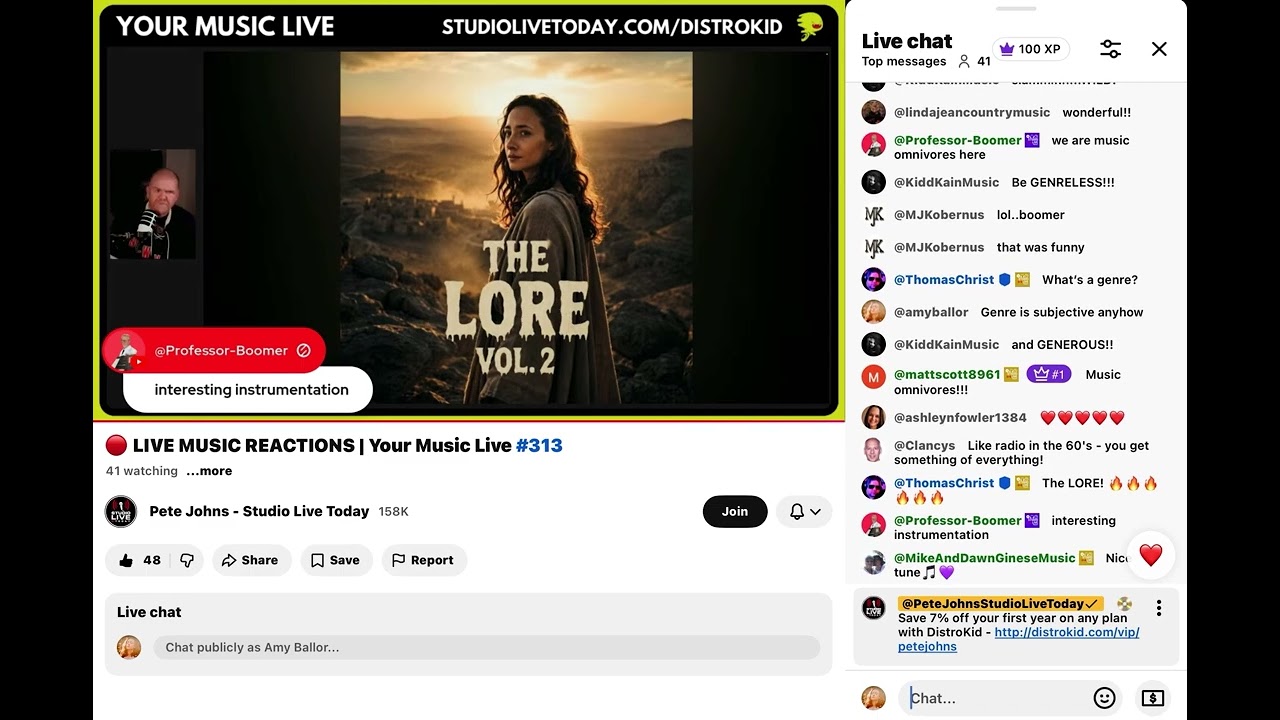This screenshot has width=1280, height=720.
Task: Click avatar beside 'What's a genre?' message
Action: tap(873, 280)
